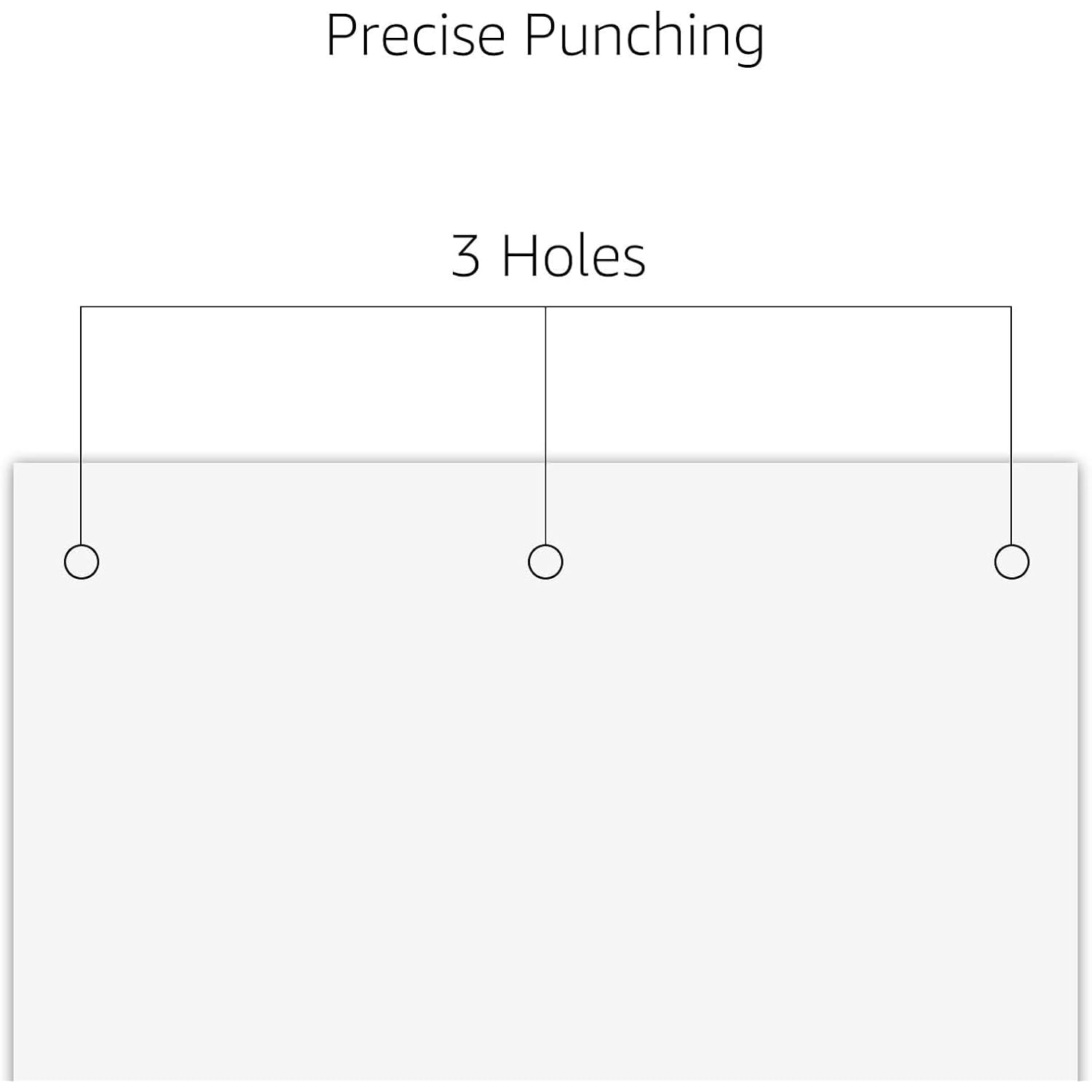The width and height of the screenshot is (1092, 1092).
Task: Click the gray paper sheet body
Action: point(545,801)
